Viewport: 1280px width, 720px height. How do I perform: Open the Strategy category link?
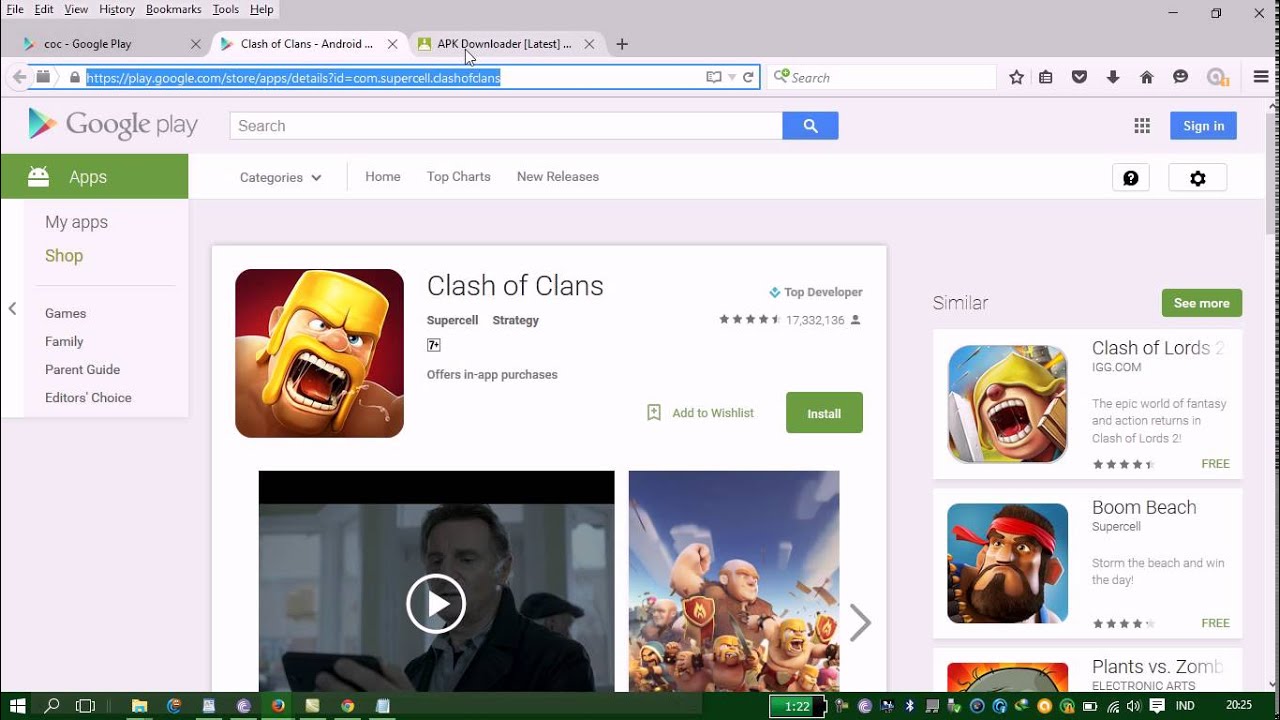point(516,320)
